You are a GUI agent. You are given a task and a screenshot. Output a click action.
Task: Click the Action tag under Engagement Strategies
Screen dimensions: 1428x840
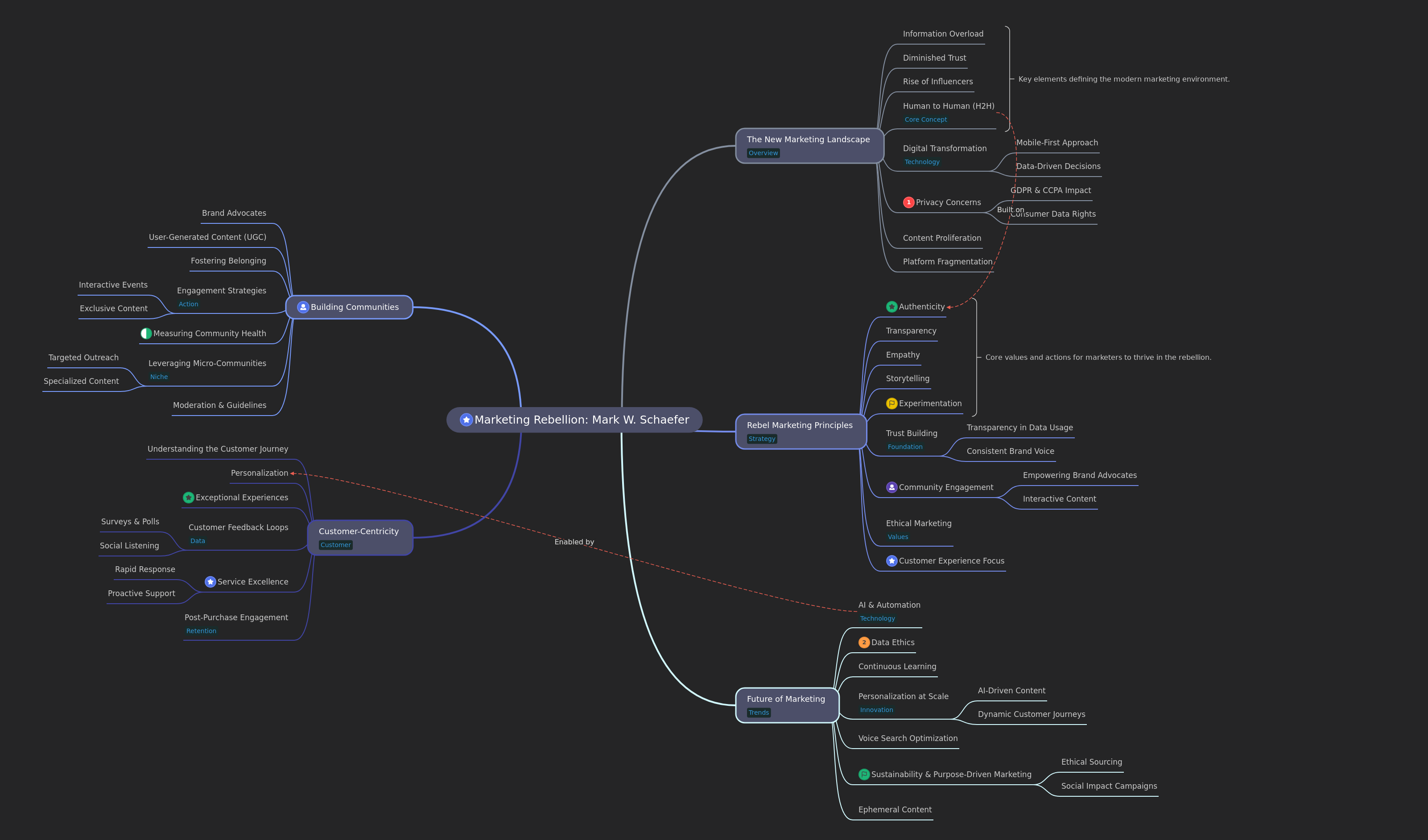(x=188, y=304)
